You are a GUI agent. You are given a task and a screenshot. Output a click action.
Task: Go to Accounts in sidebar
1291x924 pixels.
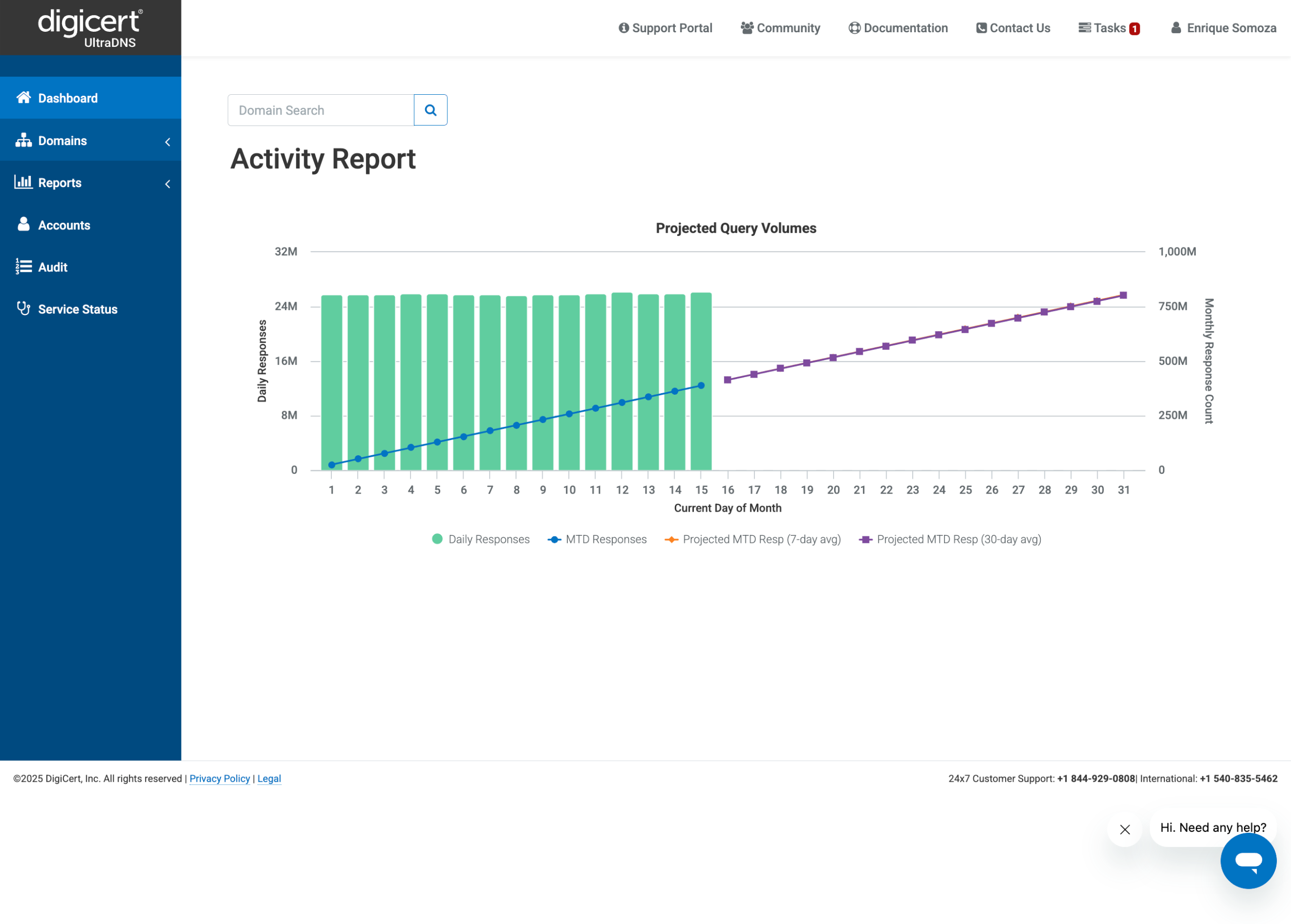[64, 225]
